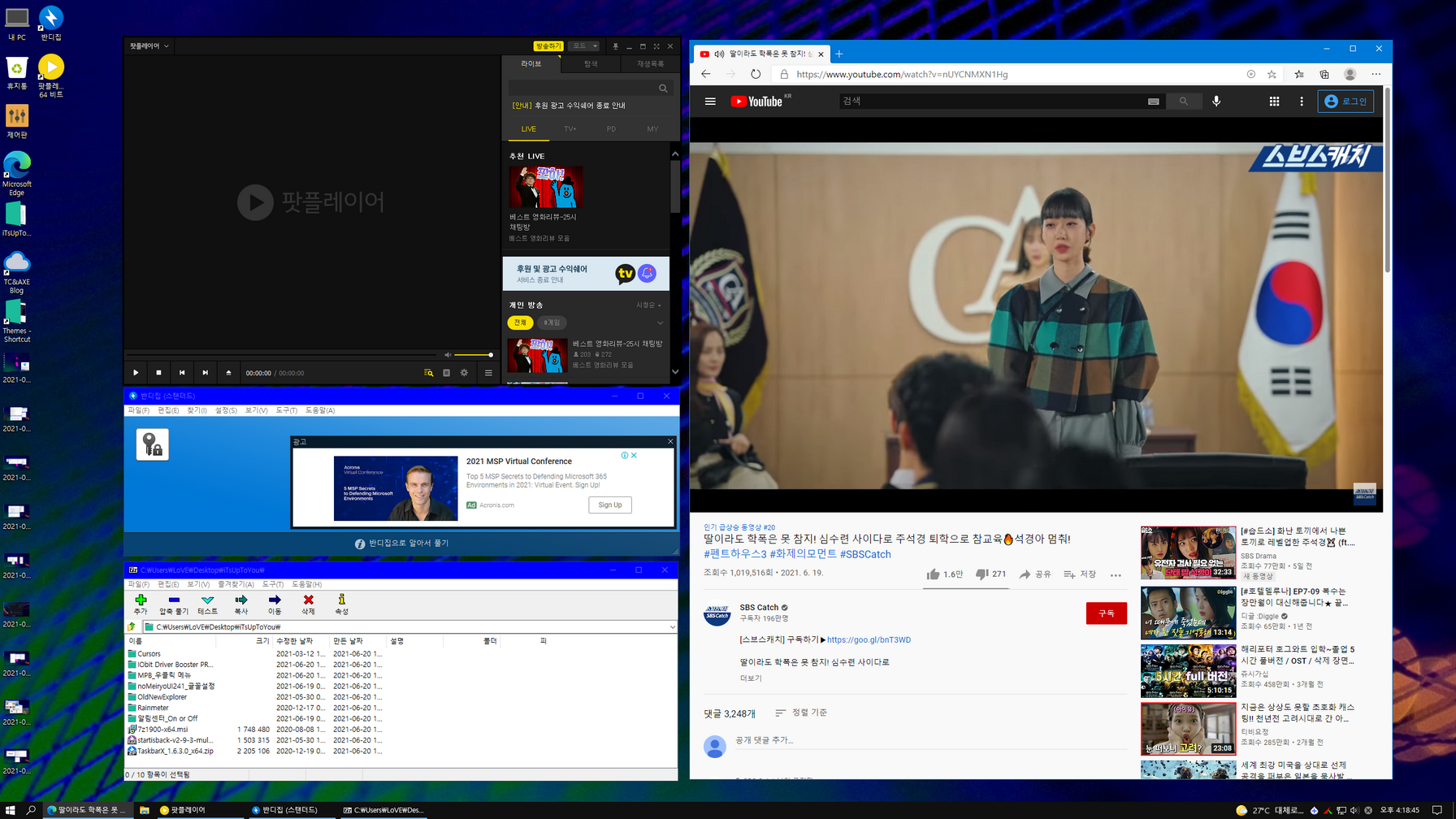Open Windows Start button on taskbar

pos(11,810)
